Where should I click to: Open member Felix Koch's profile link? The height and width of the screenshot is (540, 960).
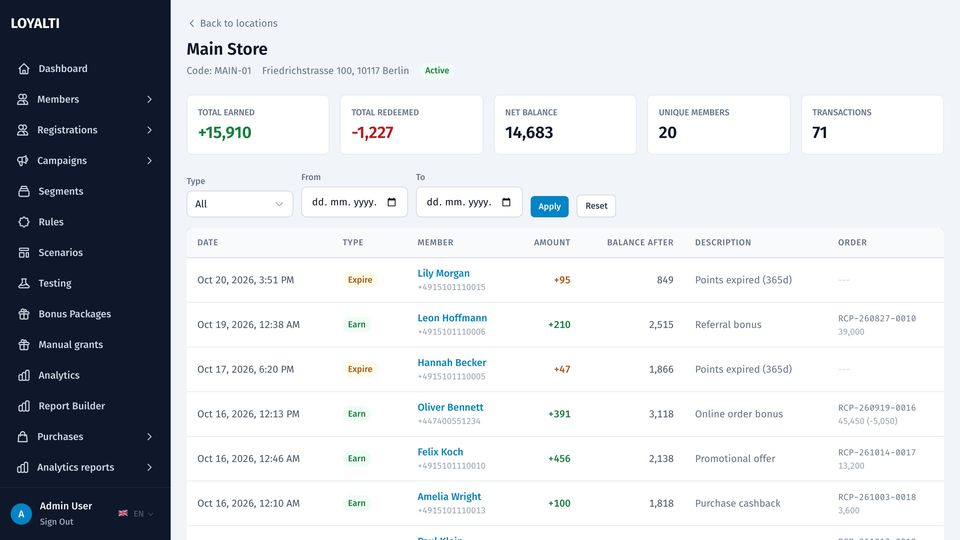[440, 452]
